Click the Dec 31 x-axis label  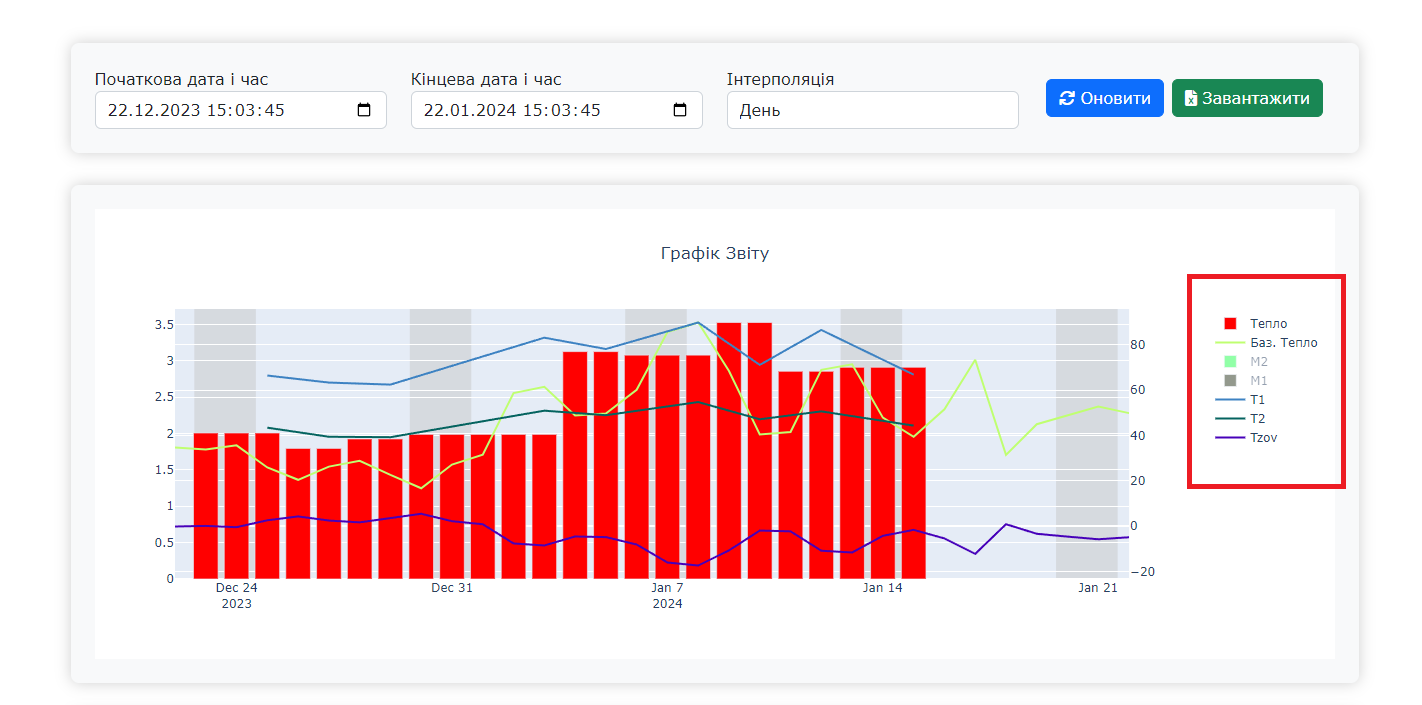[x=451, y=588]
